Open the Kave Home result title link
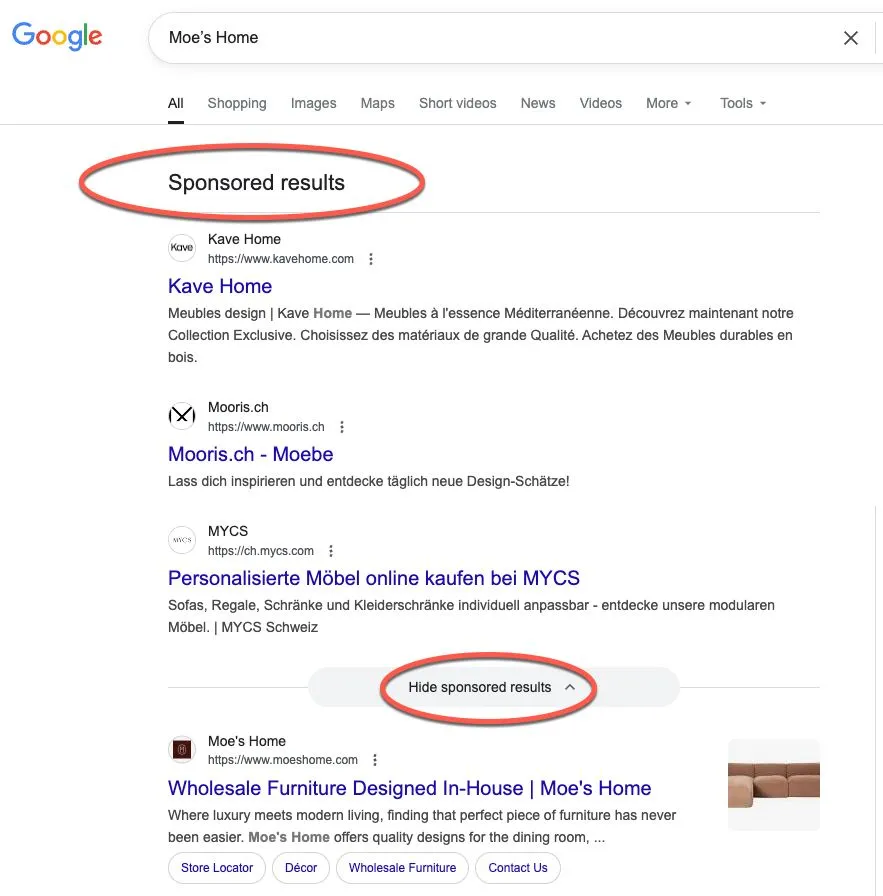This screenshot has width=883, height=896. coord(220,286)
